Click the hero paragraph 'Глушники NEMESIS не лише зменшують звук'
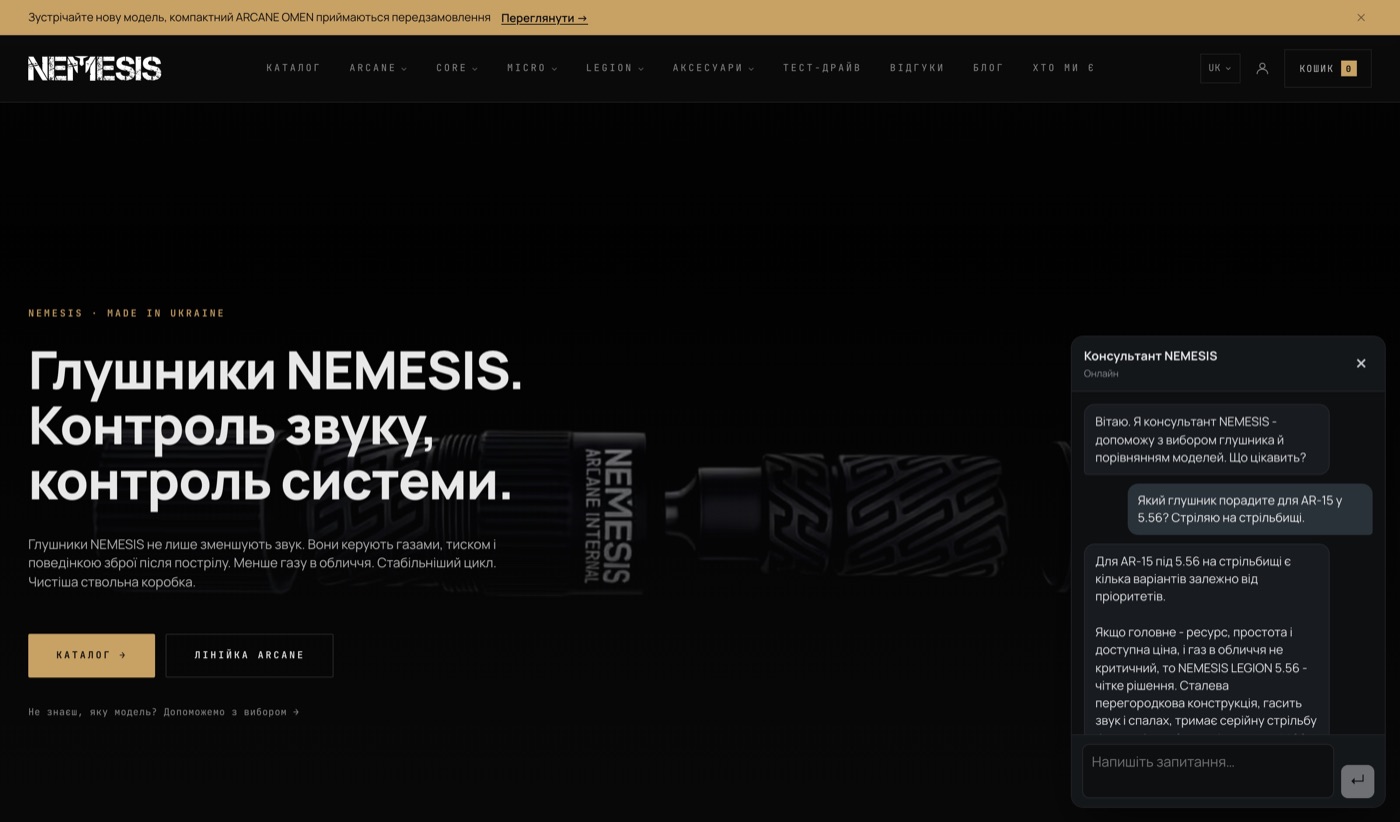 262,563
